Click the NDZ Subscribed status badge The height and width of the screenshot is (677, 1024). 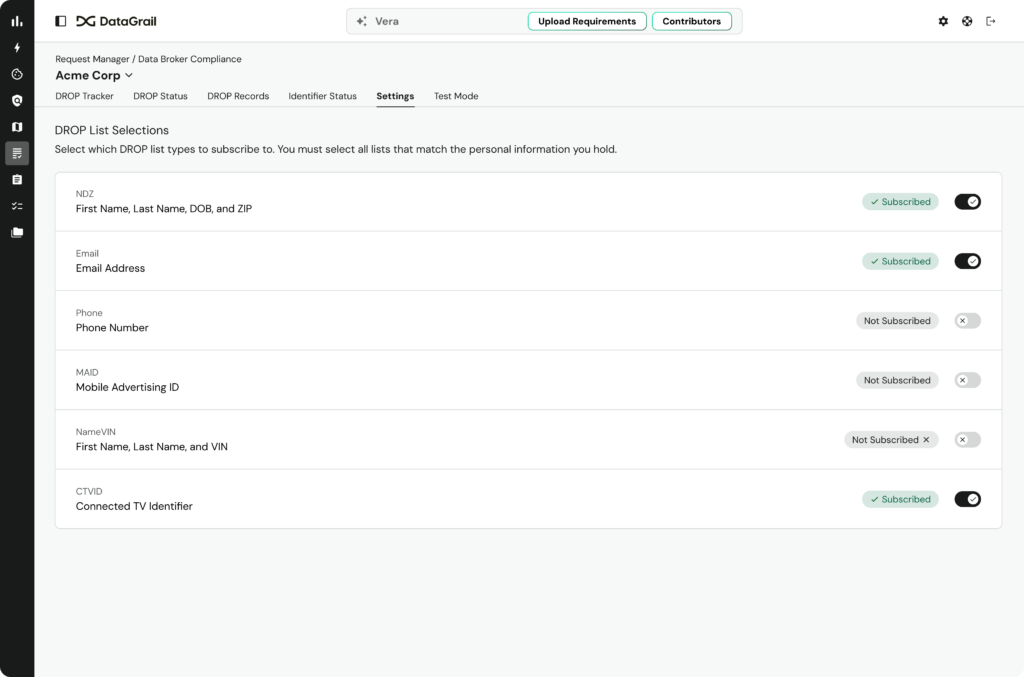[x=900, y=202]
